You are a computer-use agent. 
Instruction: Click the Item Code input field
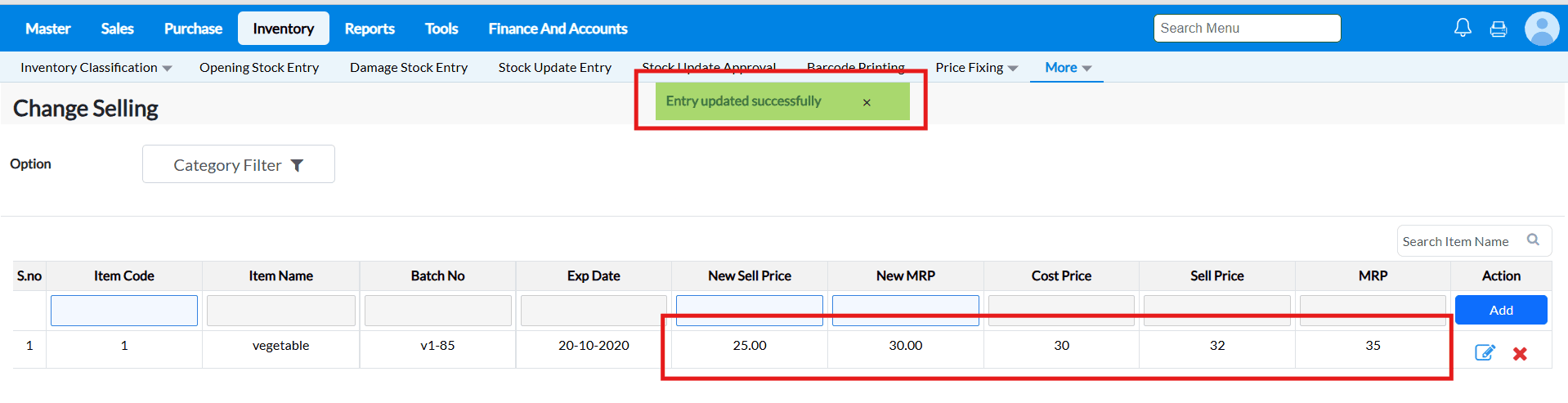pos(124,311)
